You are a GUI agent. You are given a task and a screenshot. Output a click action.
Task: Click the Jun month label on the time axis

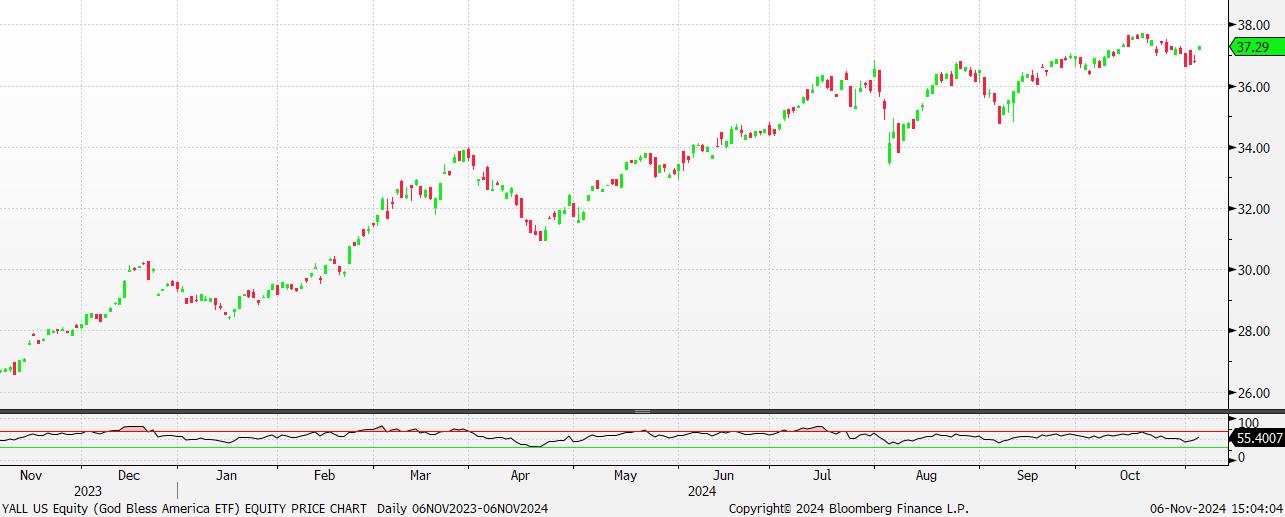725,476
